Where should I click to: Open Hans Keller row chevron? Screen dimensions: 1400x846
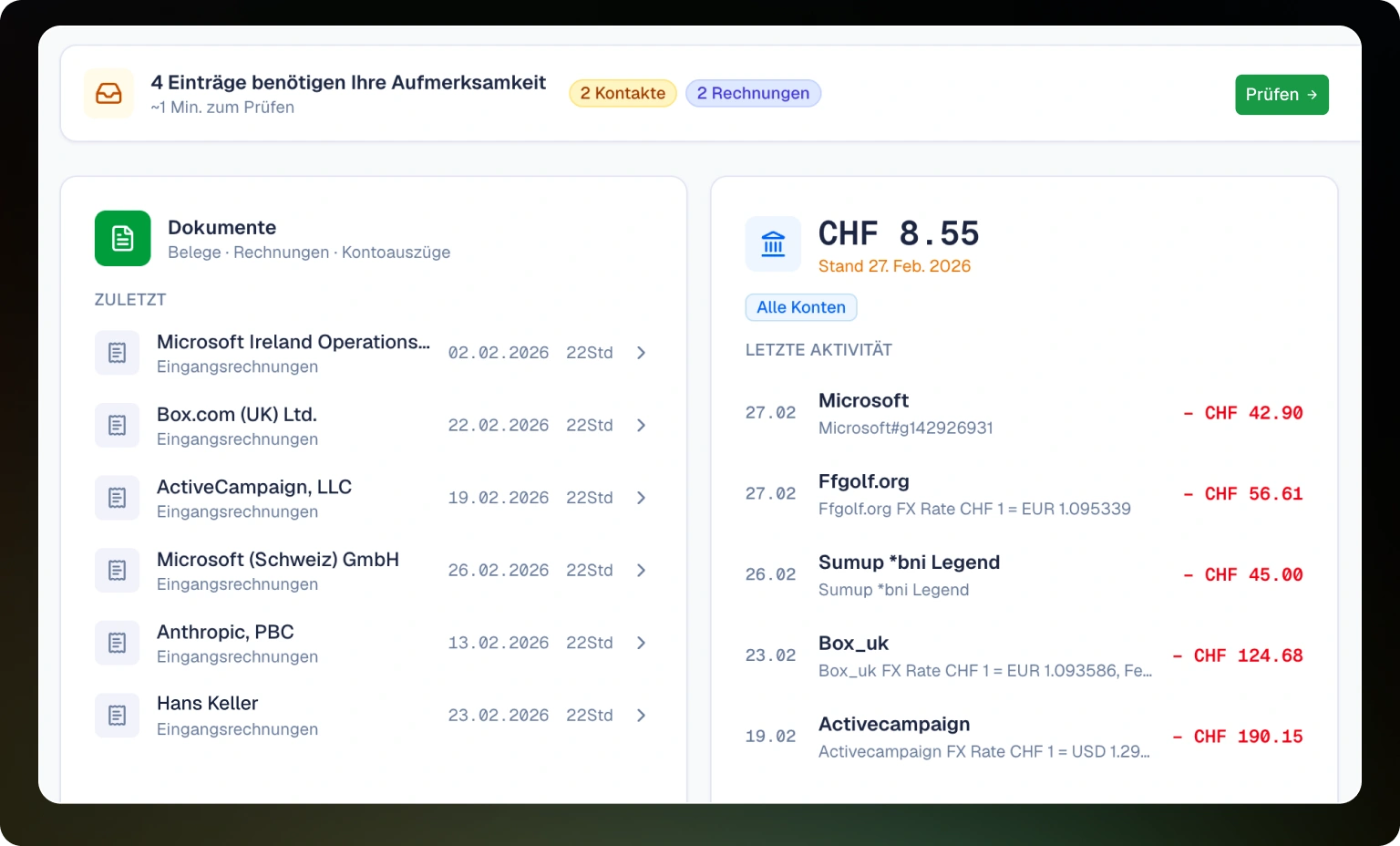641,715
